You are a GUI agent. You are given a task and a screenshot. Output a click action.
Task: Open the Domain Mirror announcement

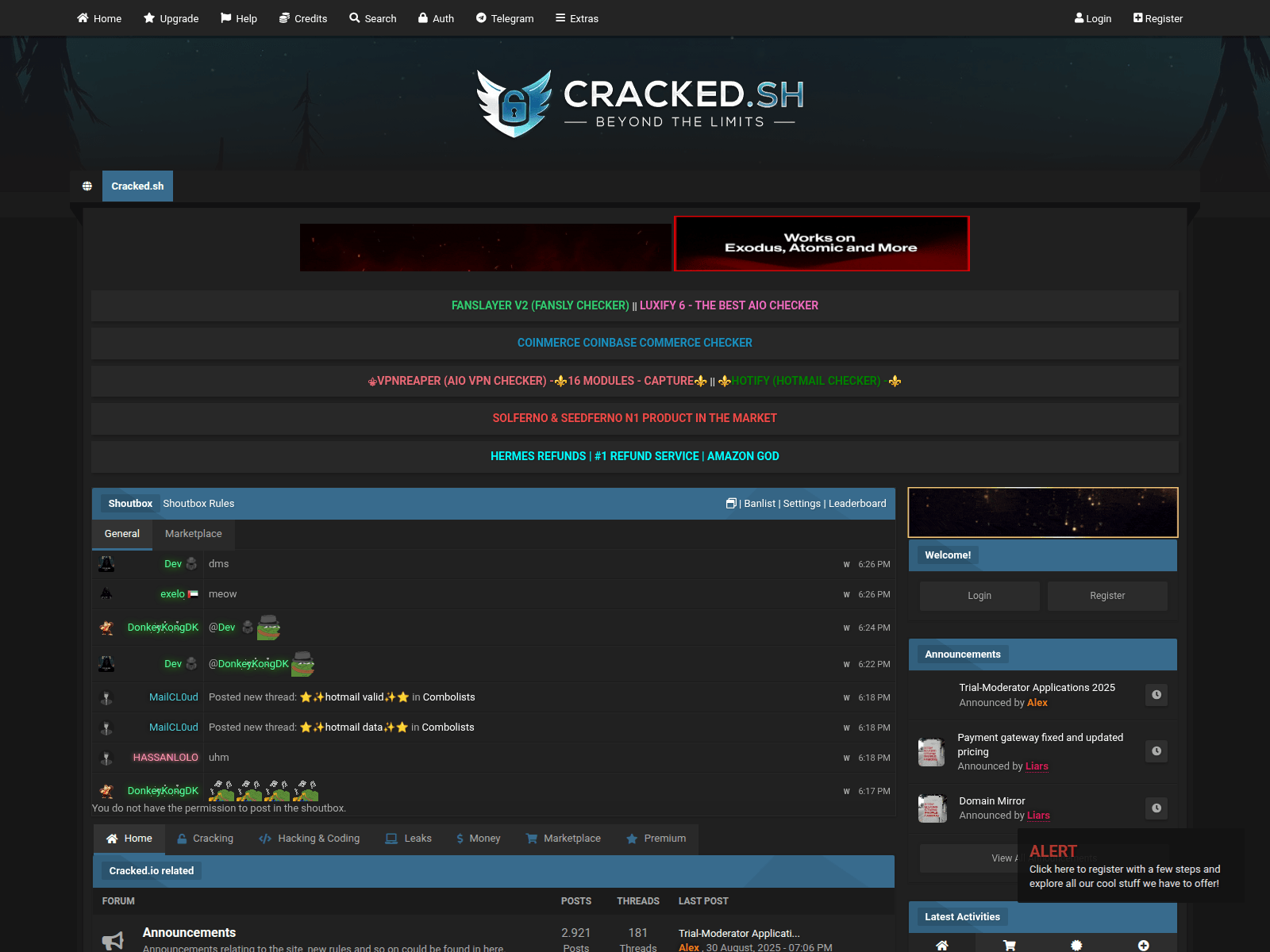(x=992, y=801)
